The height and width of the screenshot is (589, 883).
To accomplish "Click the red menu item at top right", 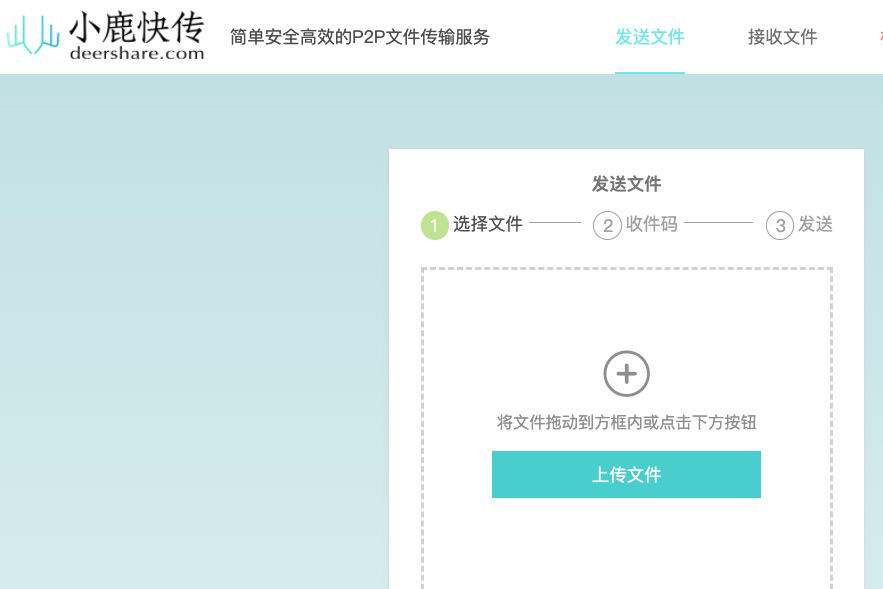I will [879, 36].
